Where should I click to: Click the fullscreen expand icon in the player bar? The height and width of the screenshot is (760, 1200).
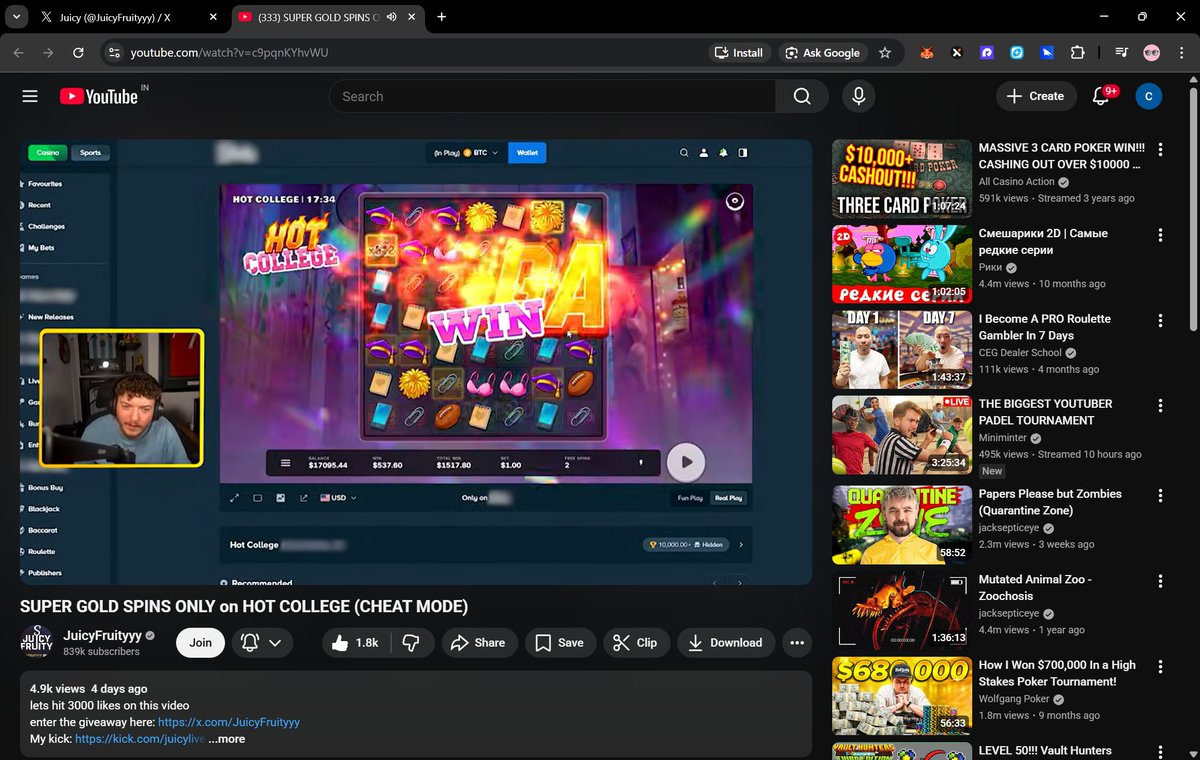point(235,498)
